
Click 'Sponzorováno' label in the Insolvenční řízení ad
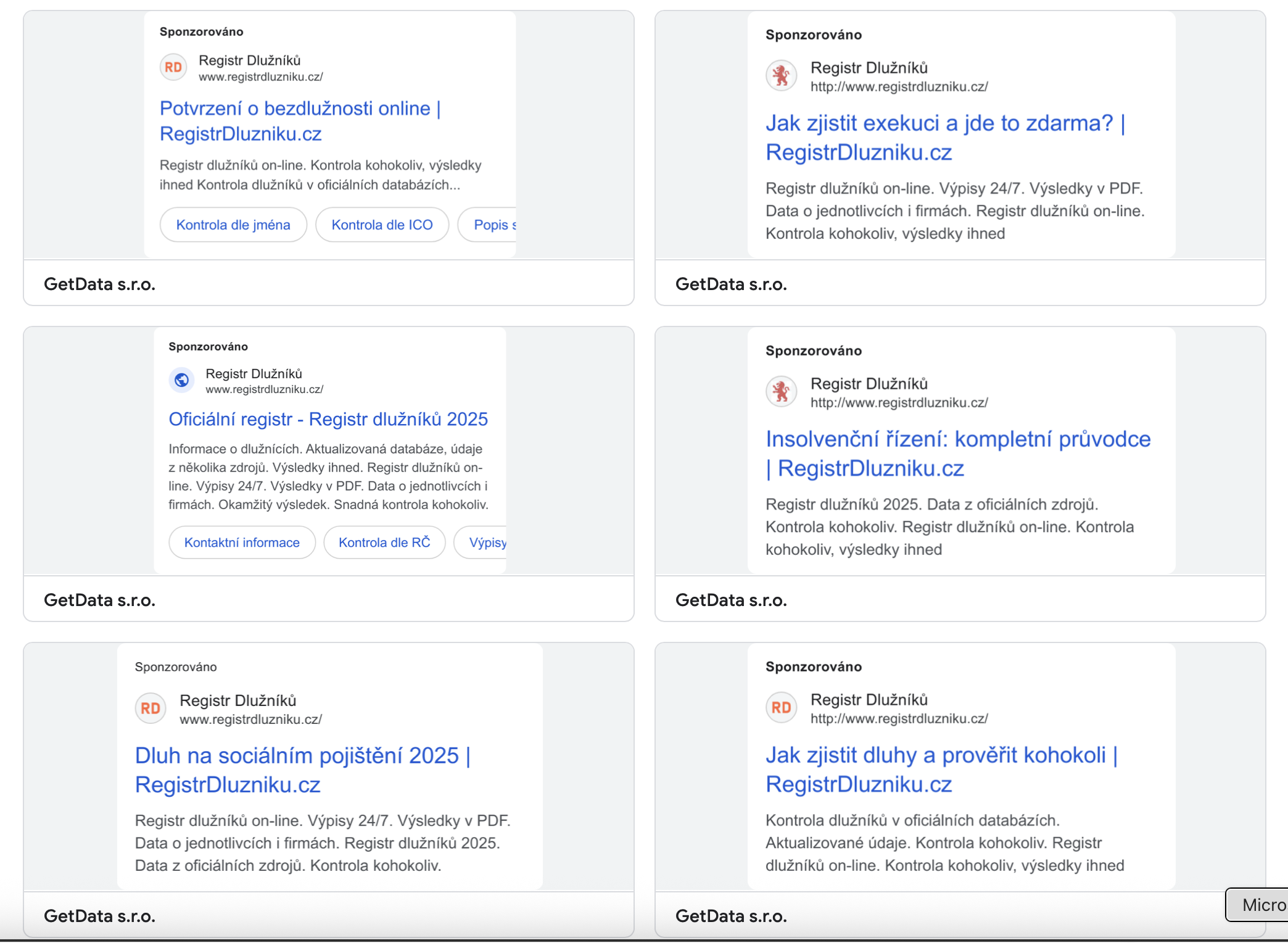[x=814, y=351]
